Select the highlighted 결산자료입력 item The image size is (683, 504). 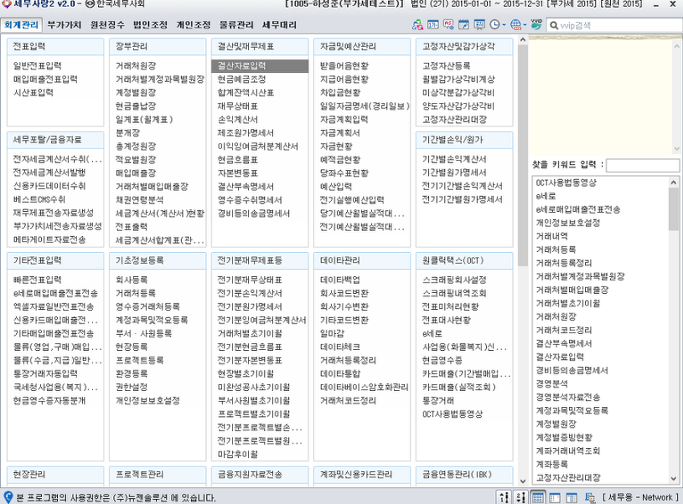point(260,66)
